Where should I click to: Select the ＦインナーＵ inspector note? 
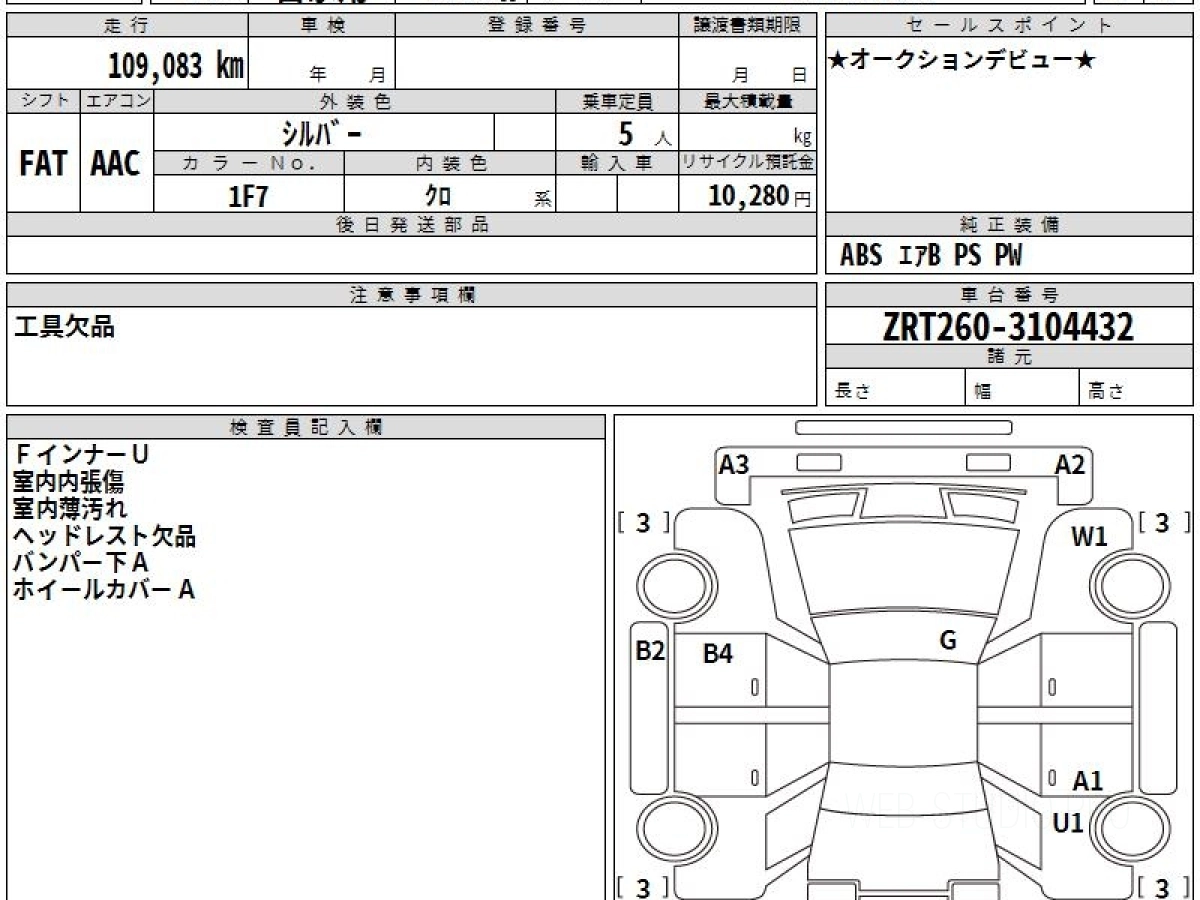(81, 455)
